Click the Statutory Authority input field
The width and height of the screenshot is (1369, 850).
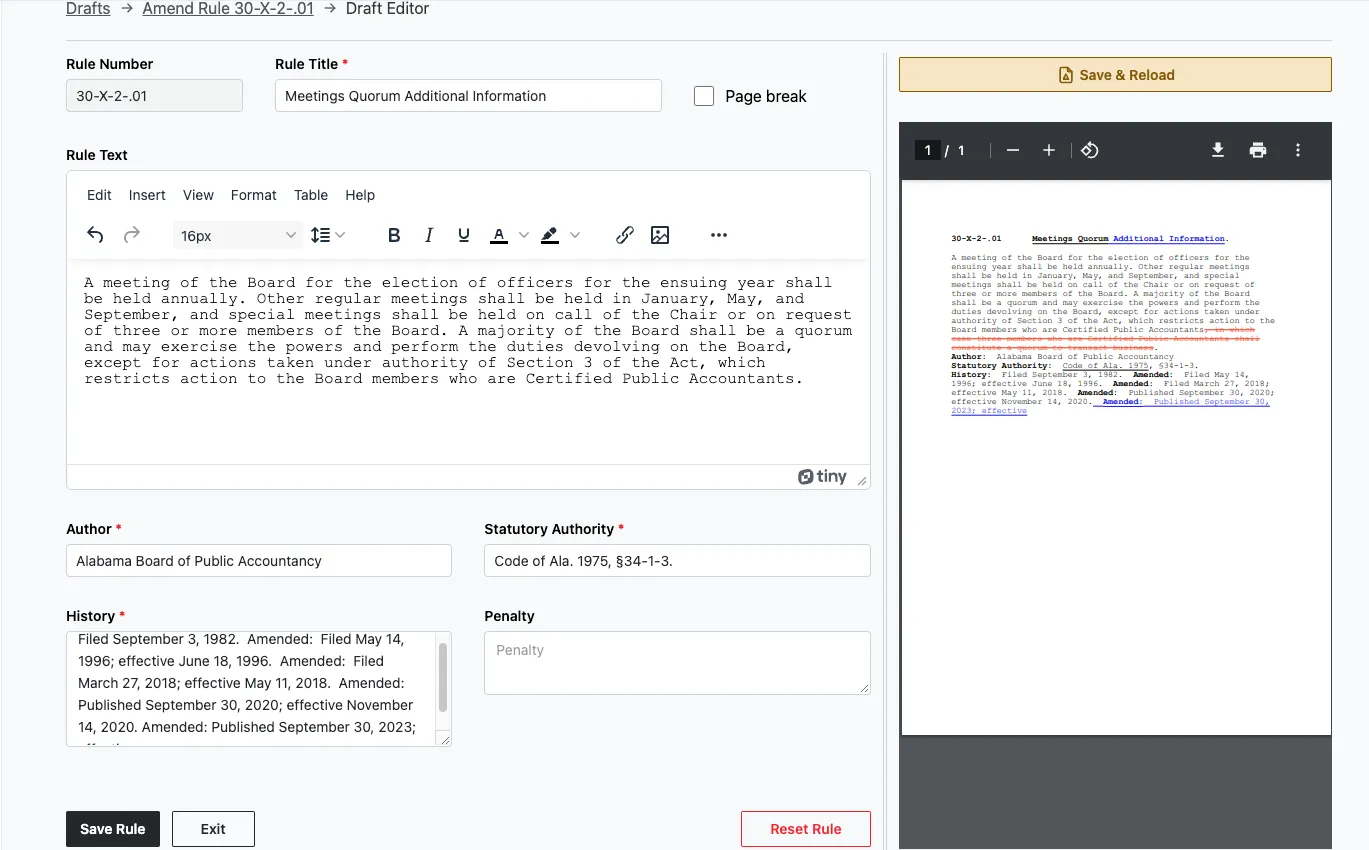(x=677, y=561)
